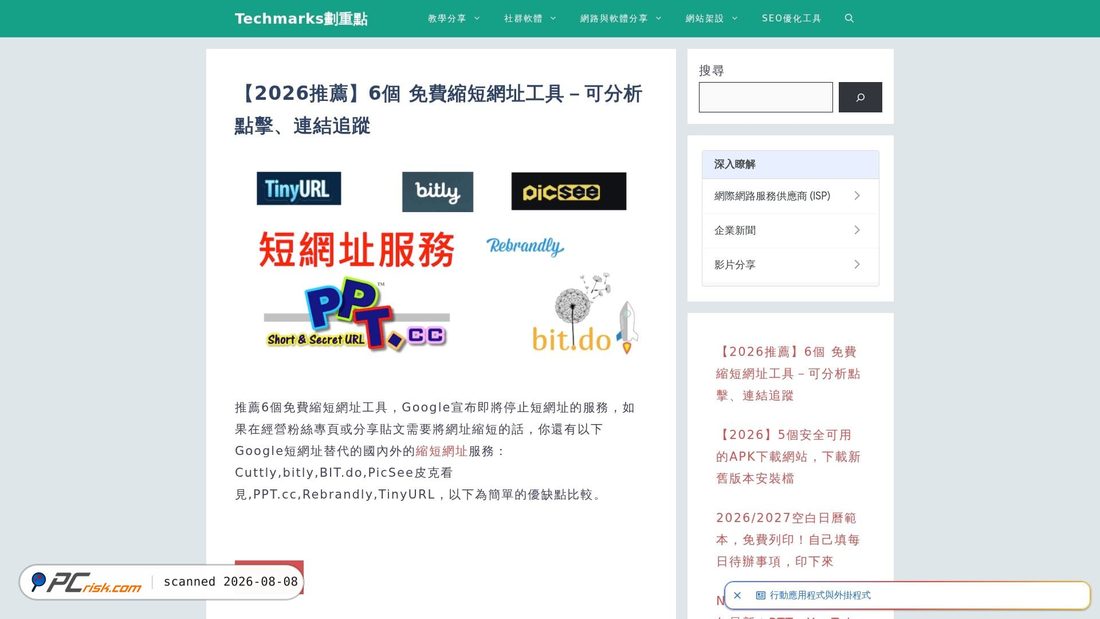The width and height of the screenshot is (1100, 619).
Task: Click chevron beside 網際網路服務供應商 (ISP)
Action: pyautogui.click(x=857, y=196)
